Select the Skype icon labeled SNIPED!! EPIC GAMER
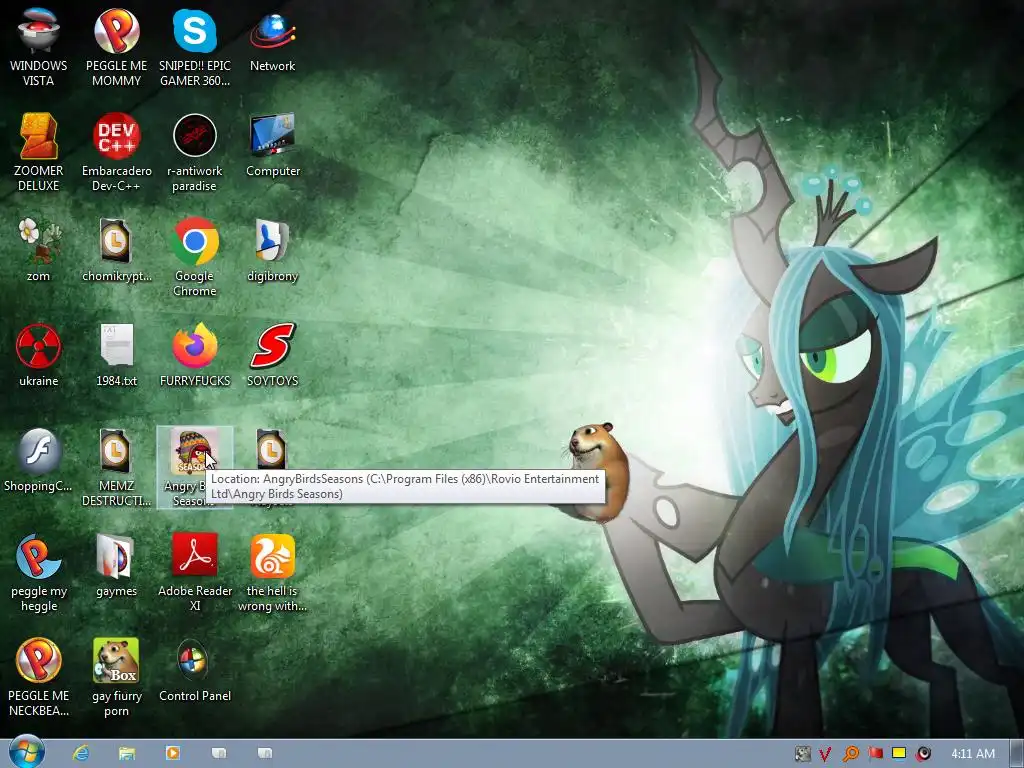 point(195,46)
